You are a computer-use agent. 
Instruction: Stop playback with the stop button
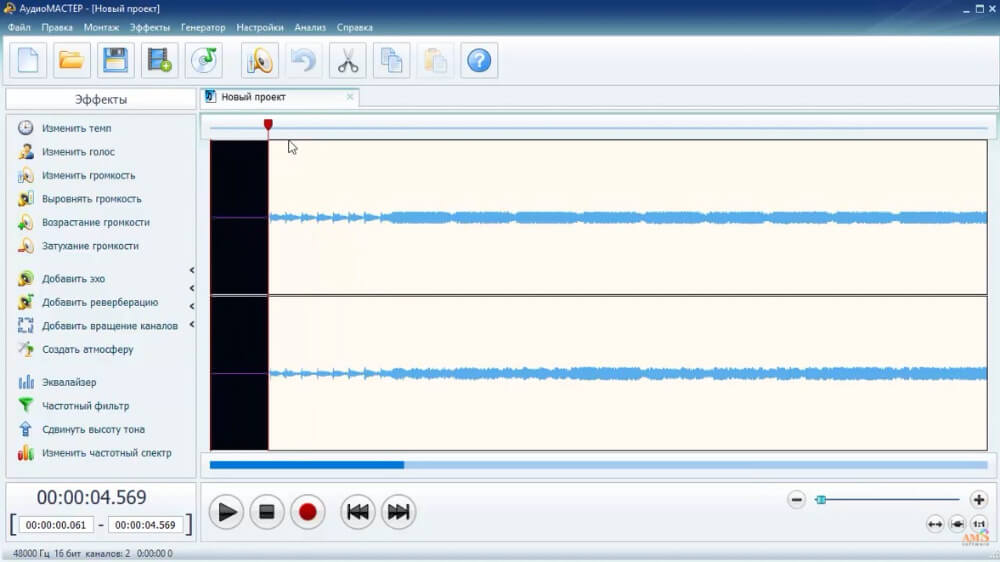[x=267, y=512]
